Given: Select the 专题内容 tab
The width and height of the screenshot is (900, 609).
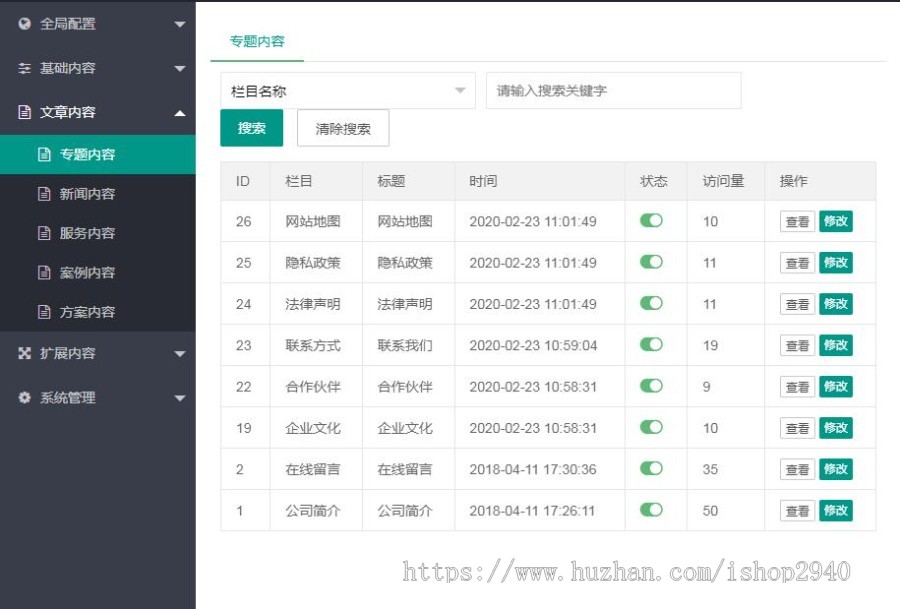Looking at the screenshot, I should (x=257, y=41).
